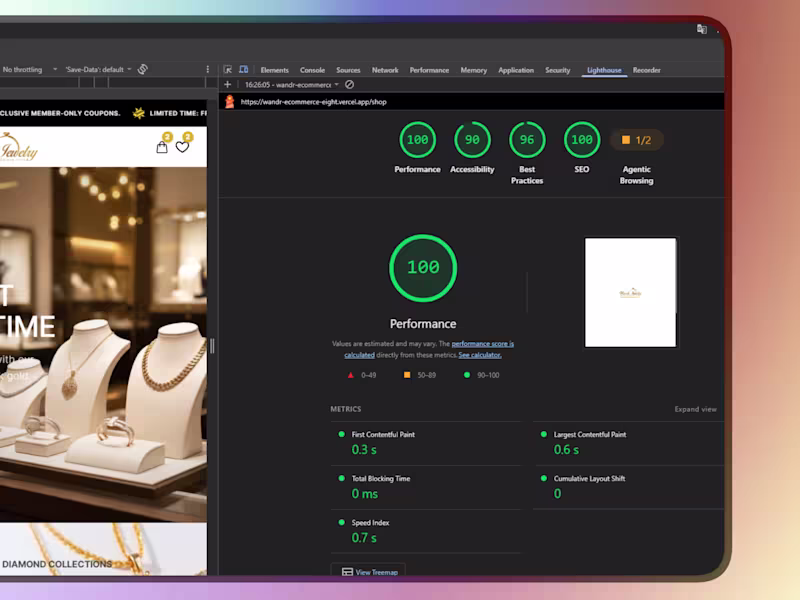Switch to the Console tab

[312, 70]
